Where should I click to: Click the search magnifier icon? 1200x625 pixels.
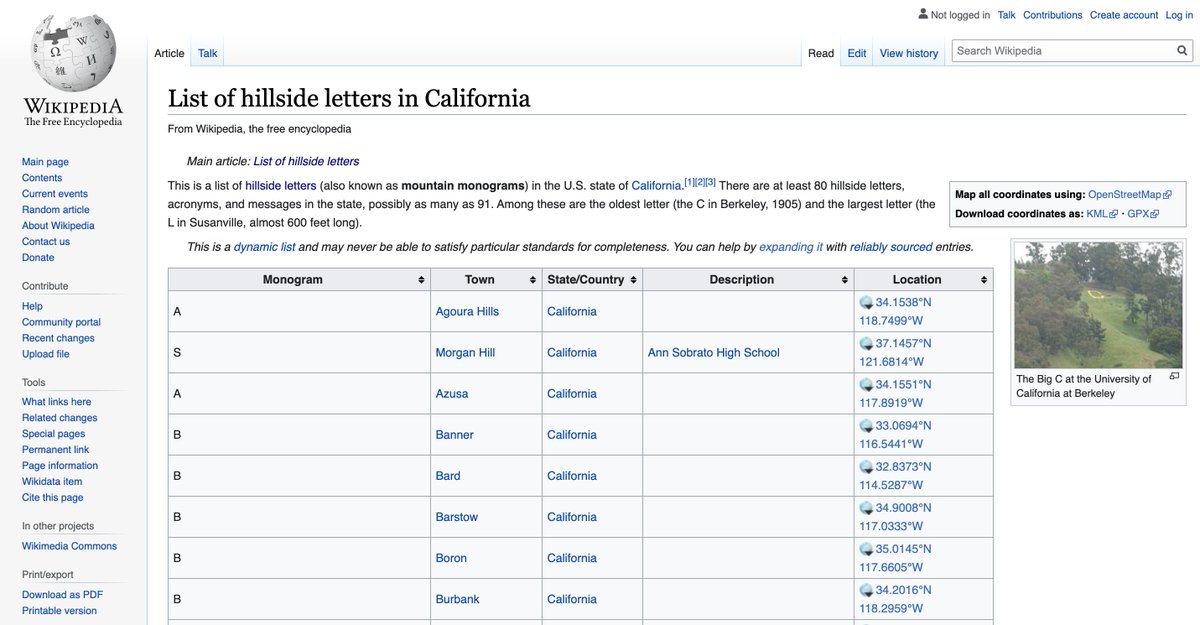pyautogui.click(x=1182, y=51)
